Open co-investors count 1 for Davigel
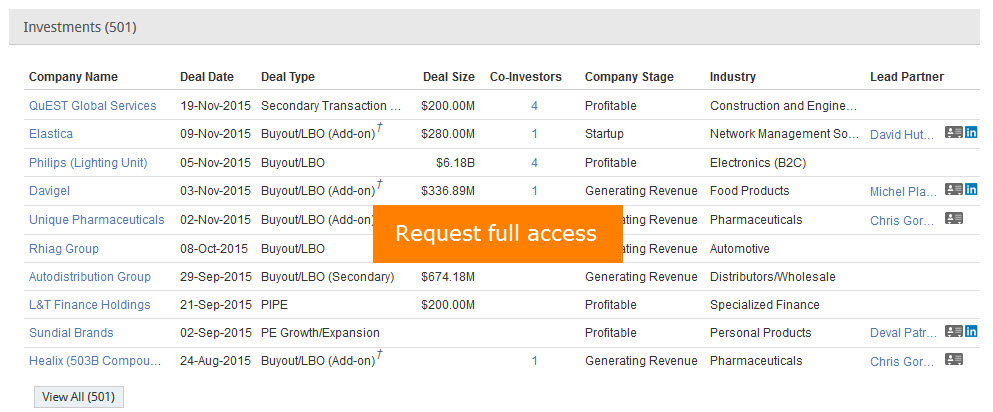 click(x=534, y=190)
